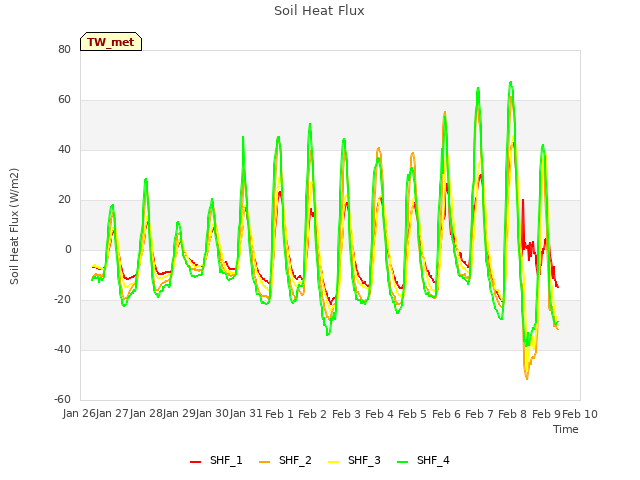The width and height of the screenshot is (640, 480).
Task: Click the Jan 28 x-axis tick label
Action: coord(146,413)
